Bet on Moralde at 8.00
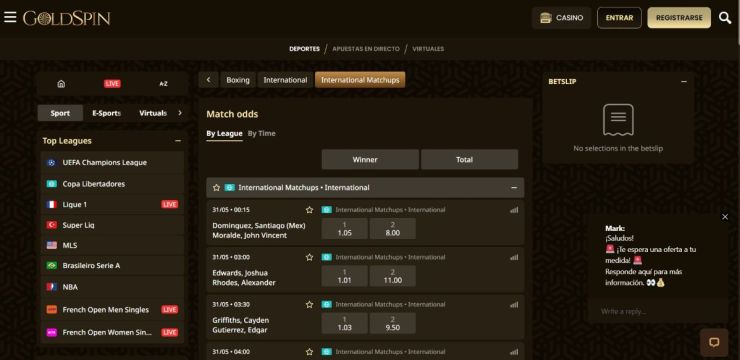The image size is (740, 360). click(393, 229)
